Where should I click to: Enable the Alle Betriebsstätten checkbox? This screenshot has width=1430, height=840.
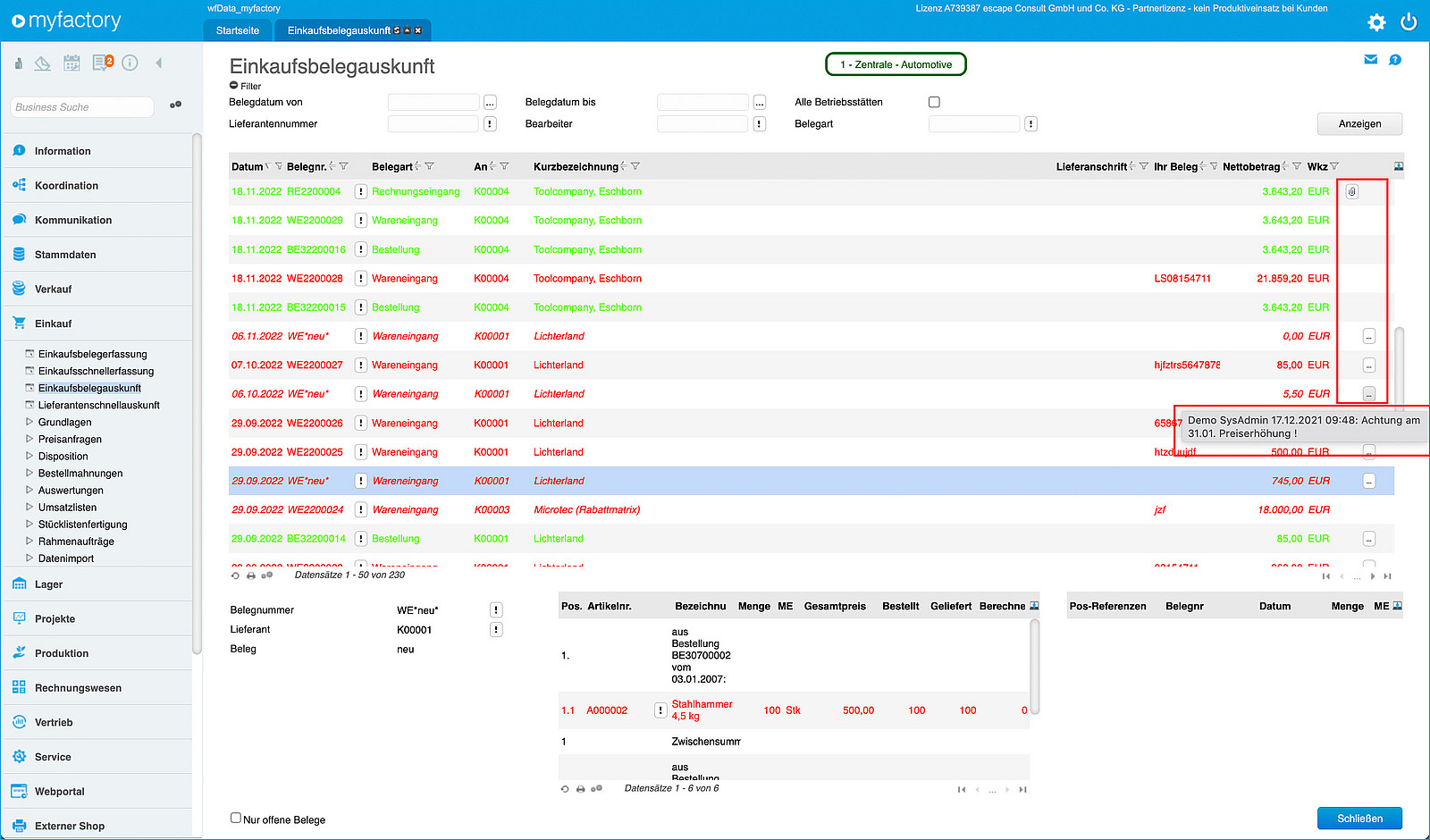point(934,102)
